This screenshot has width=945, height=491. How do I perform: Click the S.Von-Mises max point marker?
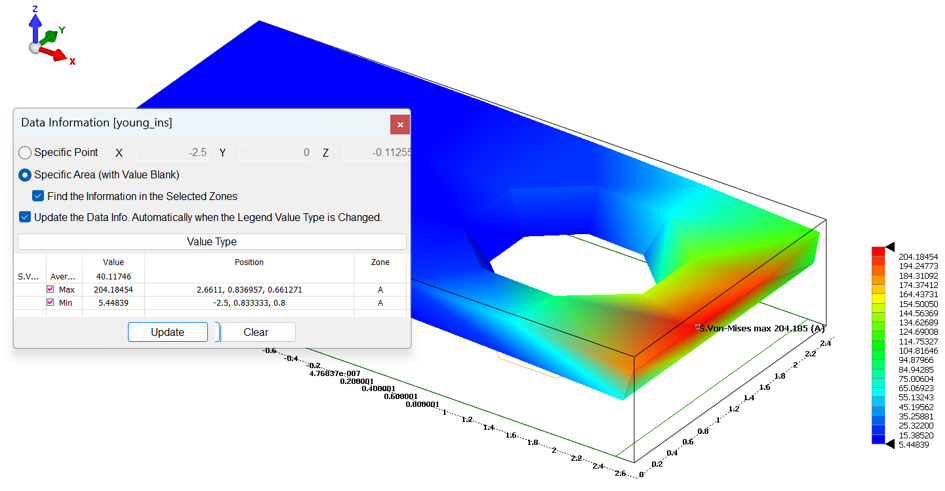coord(698,327)
